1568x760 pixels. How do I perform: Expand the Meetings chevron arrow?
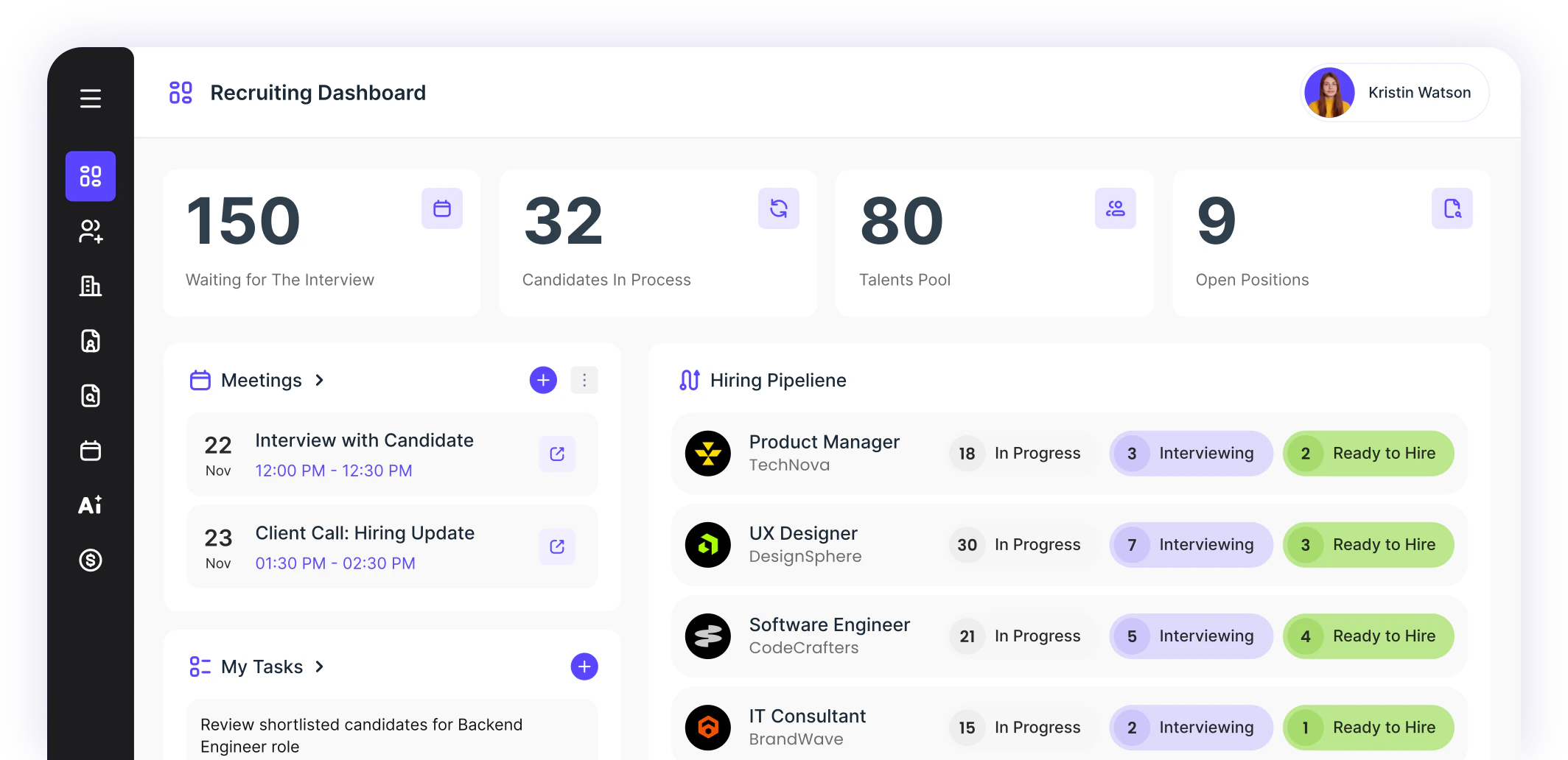319,380
